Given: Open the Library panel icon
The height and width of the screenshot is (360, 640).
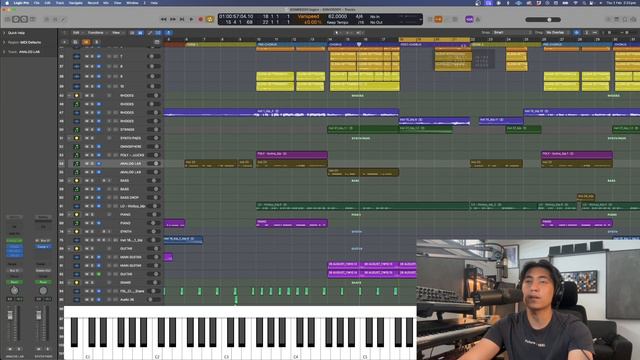Looking at the screenshot, I should coord(7,19).
